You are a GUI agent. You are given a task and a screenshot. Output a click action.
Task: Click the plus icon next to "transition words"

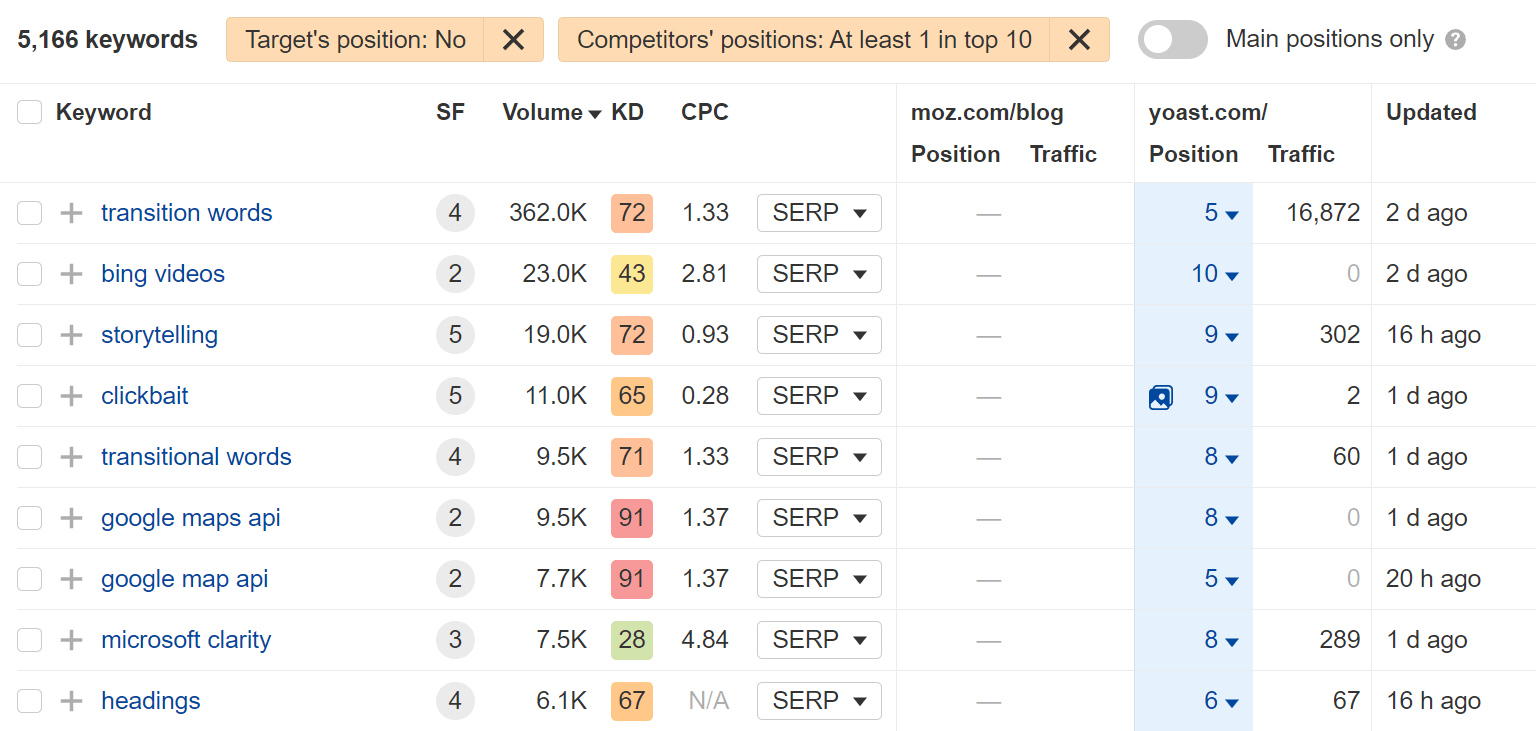click(x=70, y=212)
